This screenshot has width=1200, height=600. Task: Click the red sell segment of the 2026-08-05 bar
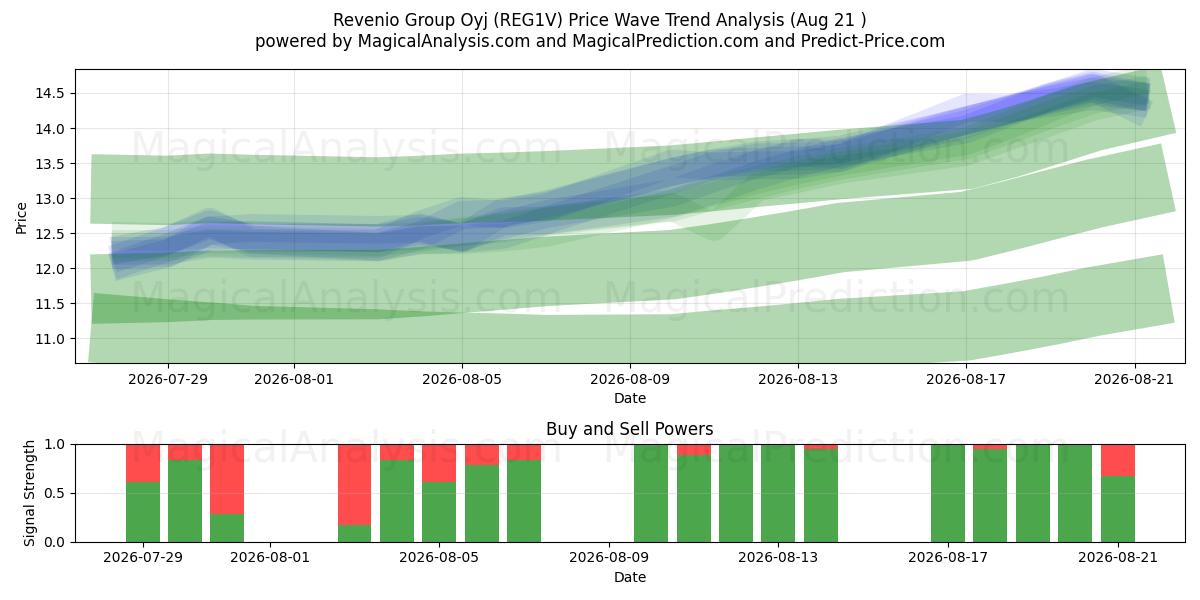coord(439,463)
